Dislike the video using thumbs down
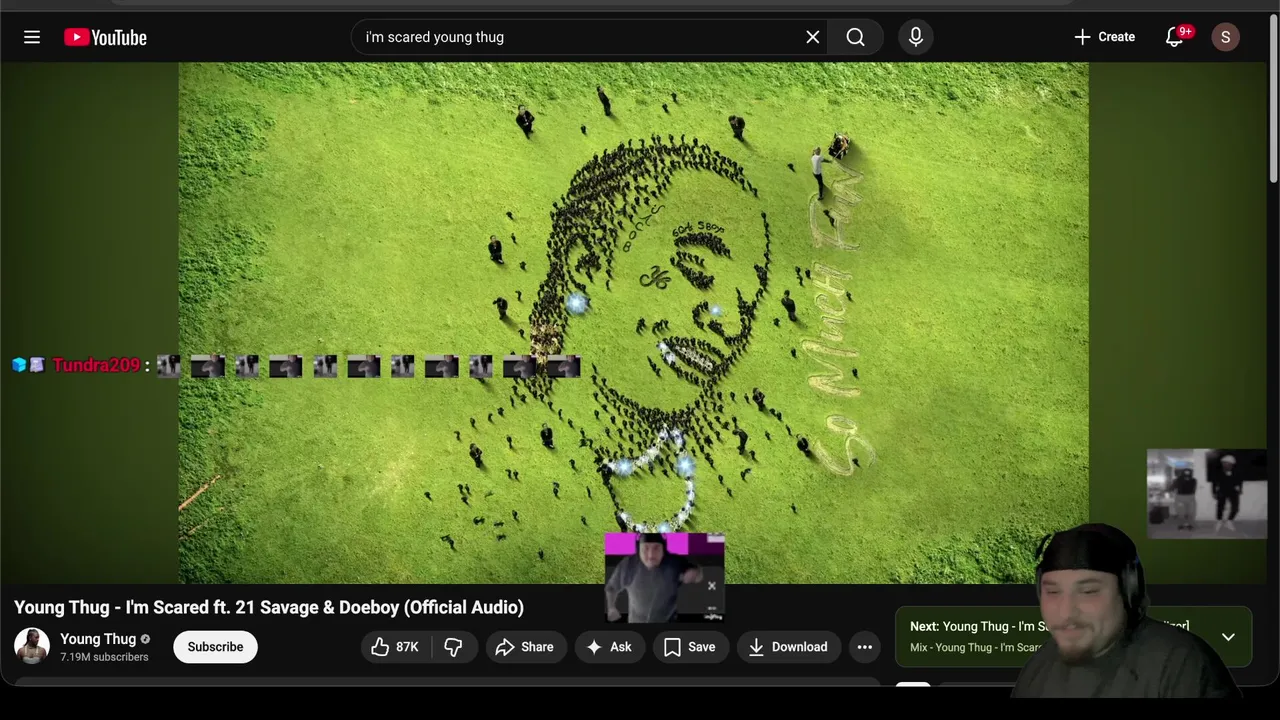The image size is (1280, 720). 453,647
